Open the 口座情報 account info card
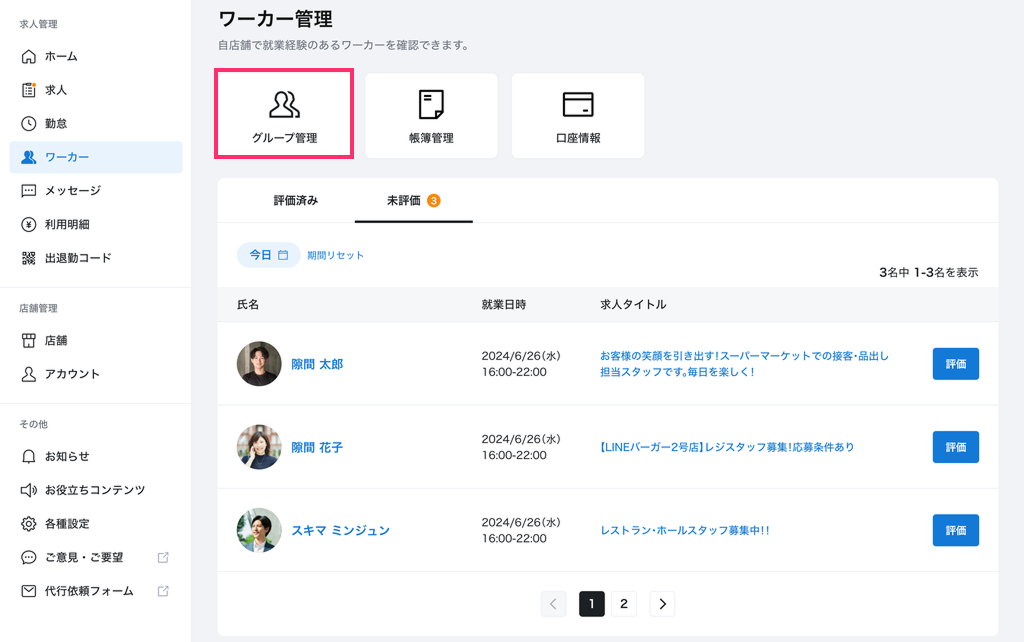Image resolution: width=1024 pixels, height=642 pixels. pos(578,115)
